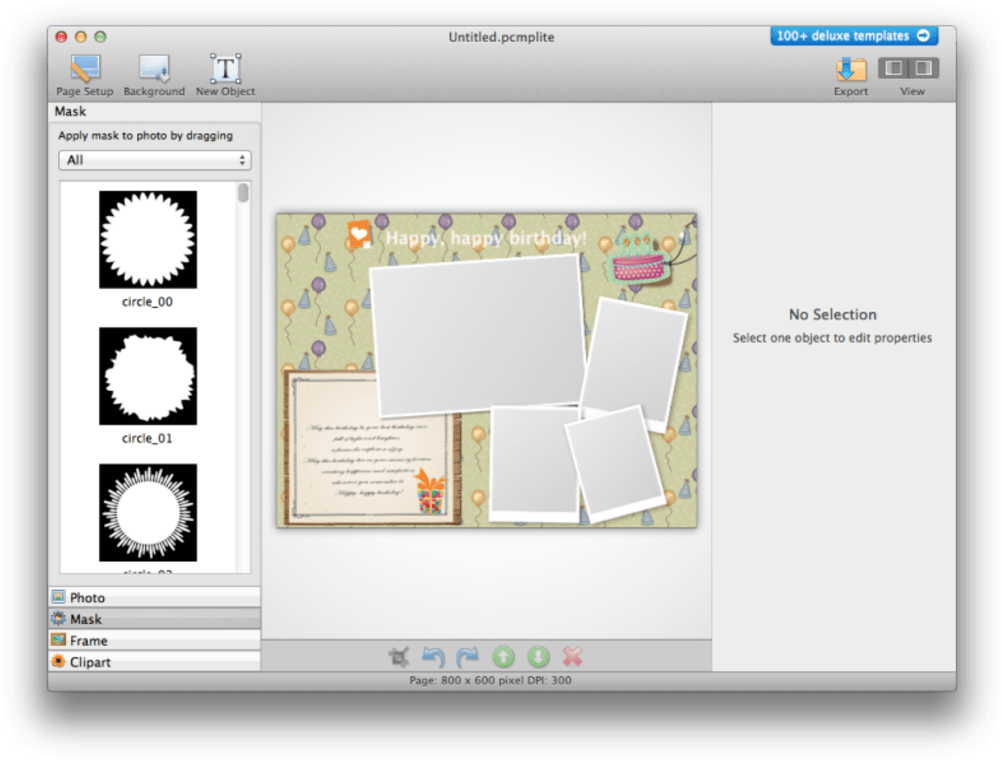This screenshot has width=1003, height=760.
Task: Move object up with the green up arrow
Action: point(503,657)
